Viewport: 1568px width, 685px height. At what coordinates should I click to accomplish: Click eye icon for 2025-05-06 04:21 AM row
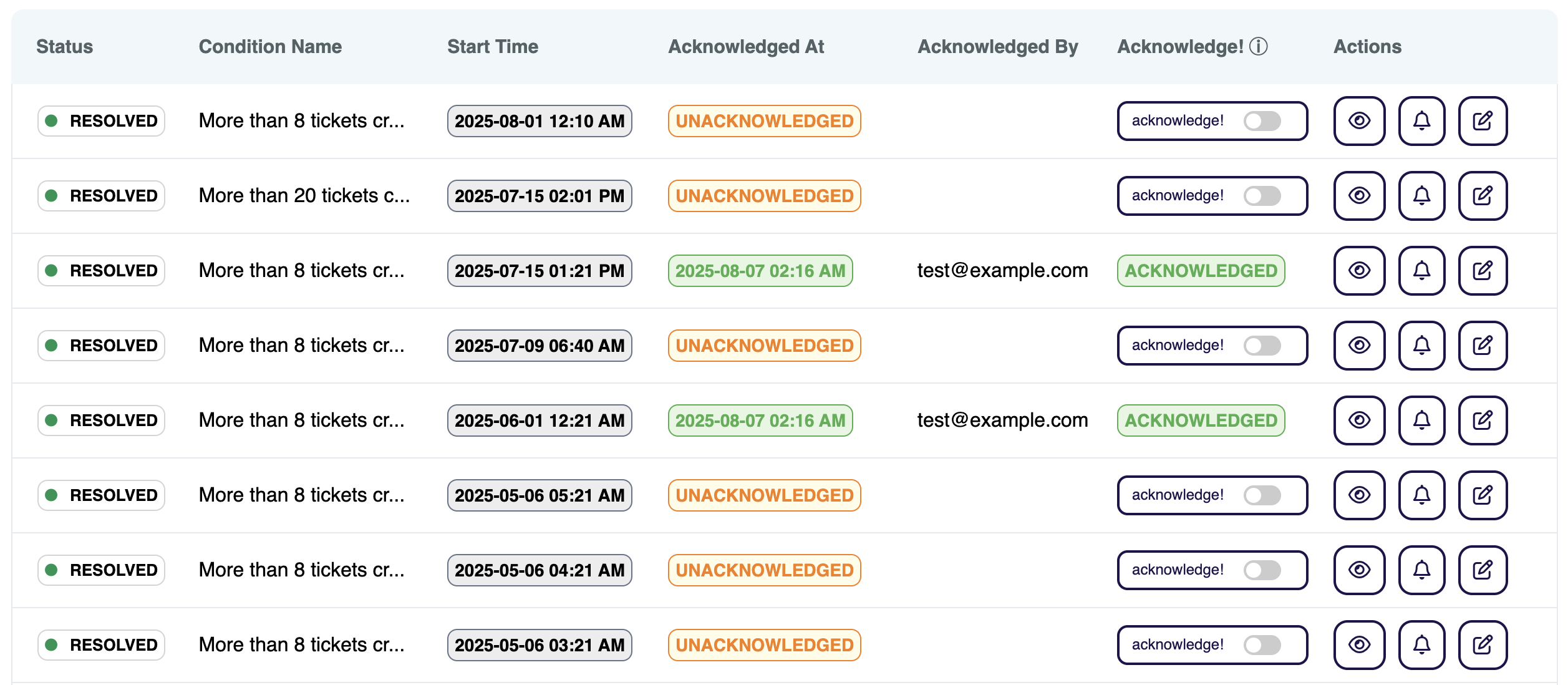[1359, 570]
